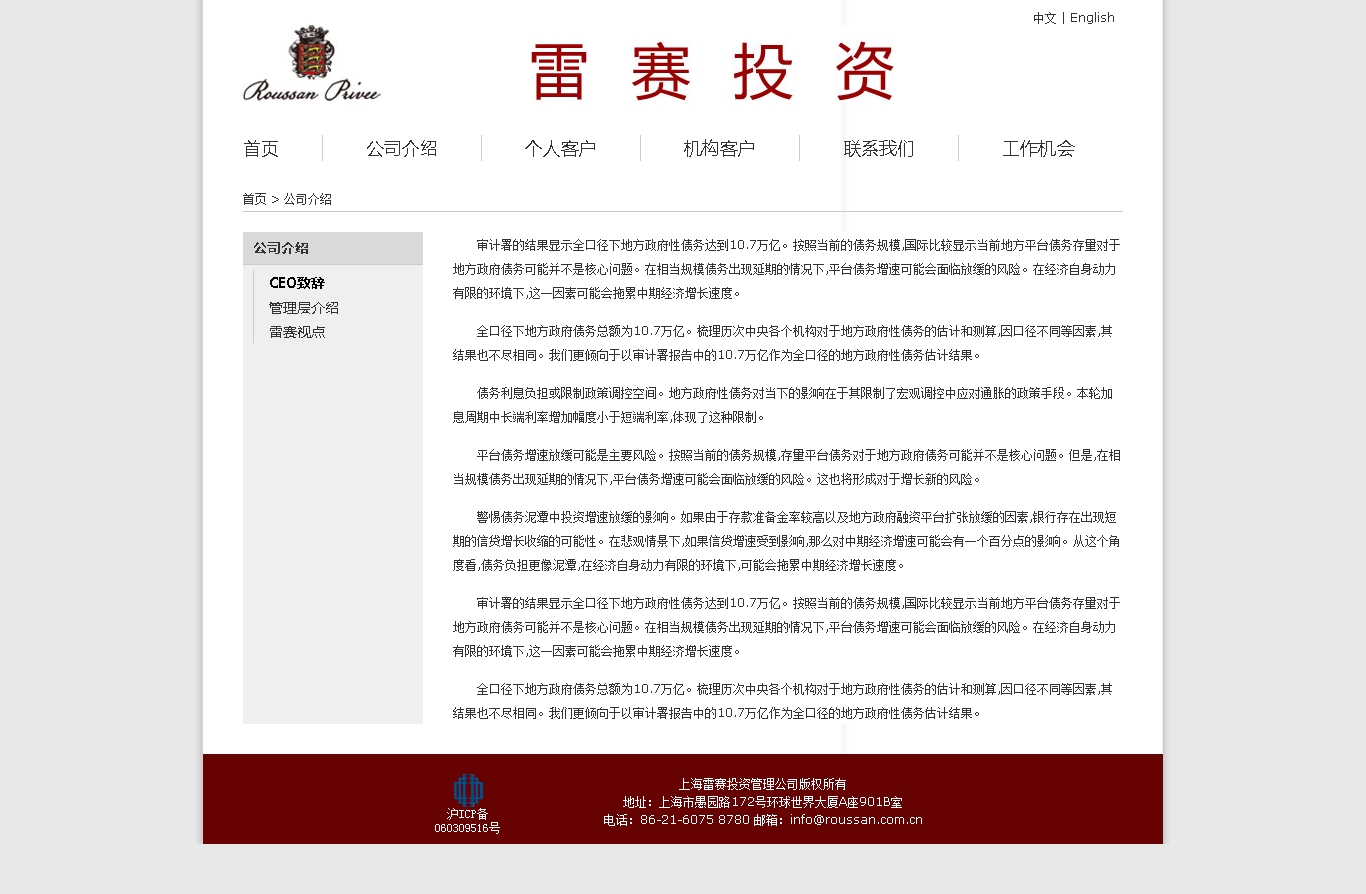Open 管理层介绍 in the sidebar

[x=303, y=308]
